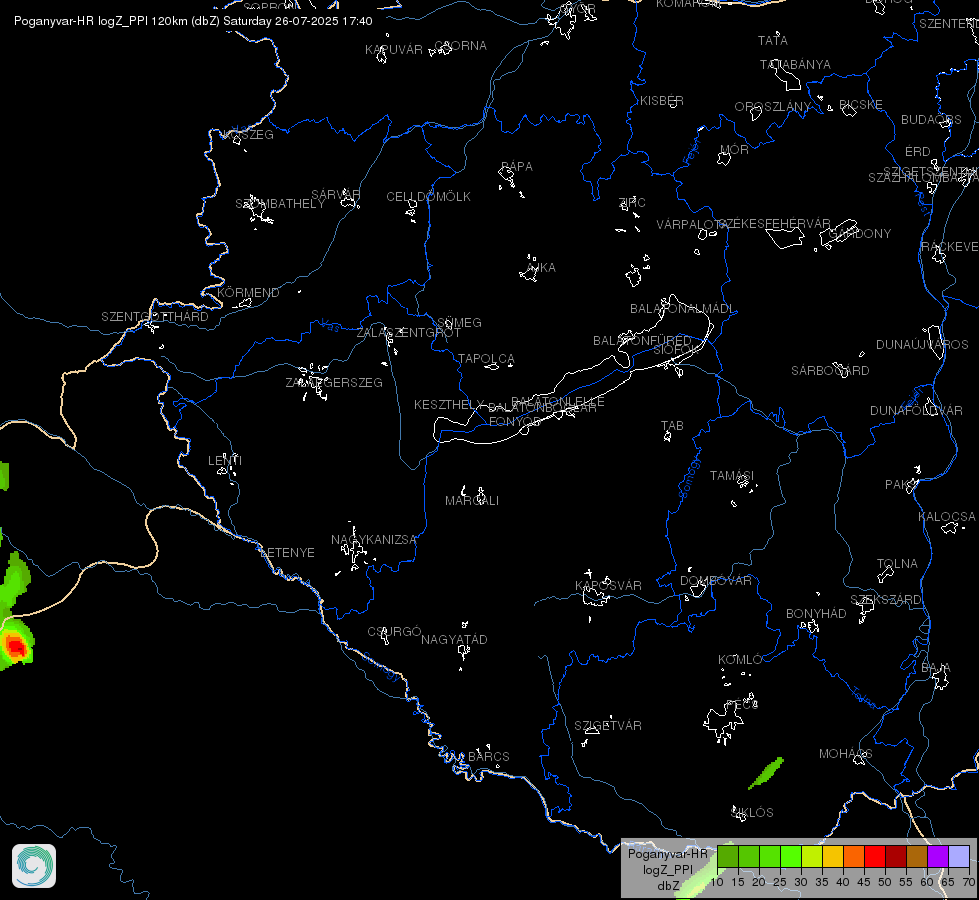Click the SÁRVÁR city label

coord(335,195)
